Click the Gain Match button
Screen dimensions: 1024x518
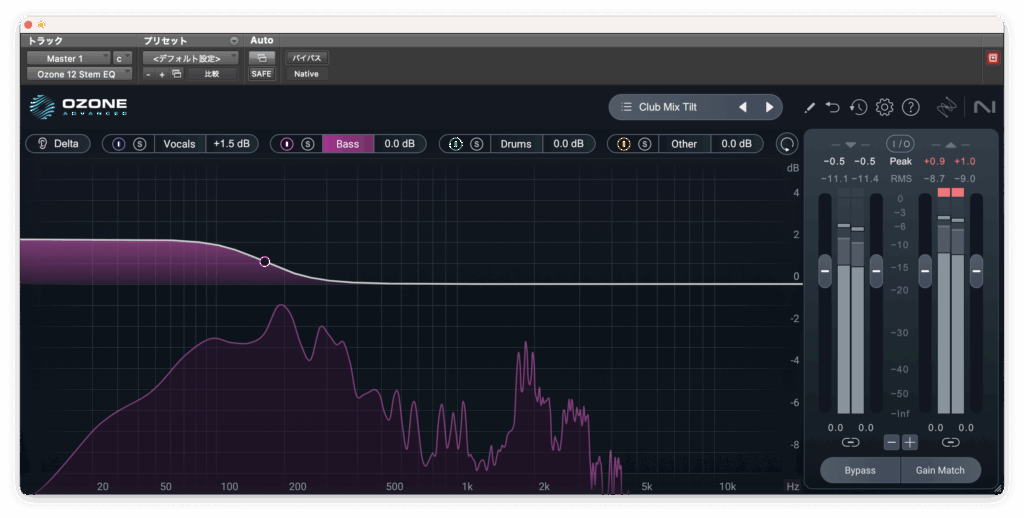940,470
